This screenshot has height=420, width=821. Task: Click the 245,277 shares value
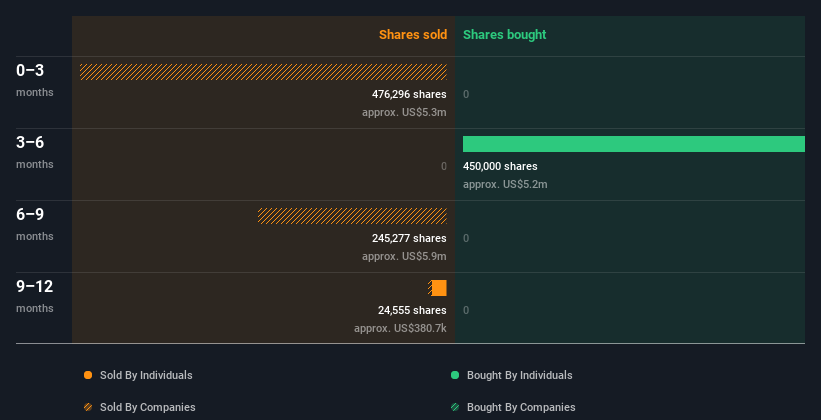(409, 238)
